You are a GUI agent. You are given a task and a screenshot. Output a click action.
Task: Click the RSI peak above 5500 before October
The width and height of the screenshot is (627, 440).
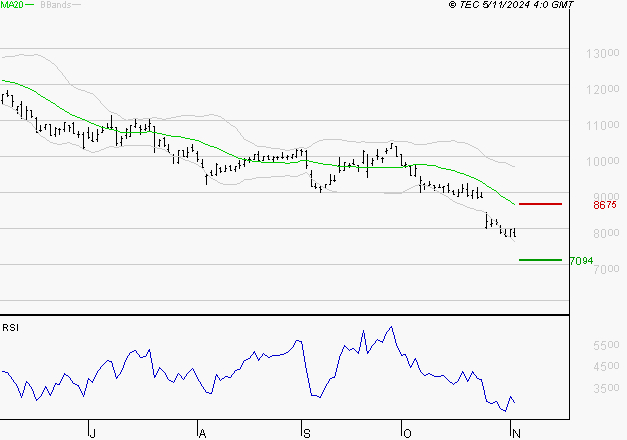click(x=391, y=326)
